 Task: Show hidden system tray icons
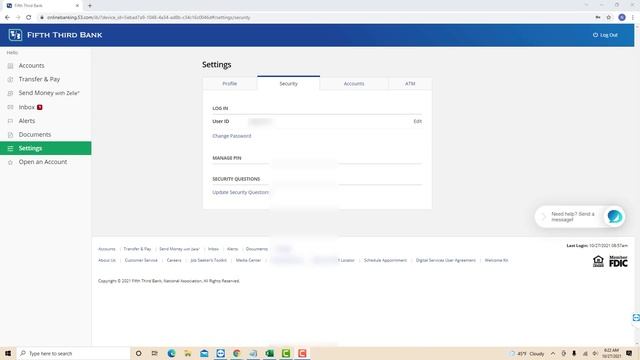[553, 353]
